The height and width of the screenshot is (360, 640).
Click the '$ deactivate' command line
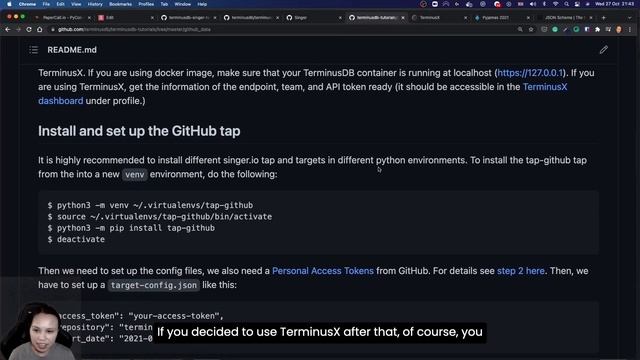tap(76, 240)
